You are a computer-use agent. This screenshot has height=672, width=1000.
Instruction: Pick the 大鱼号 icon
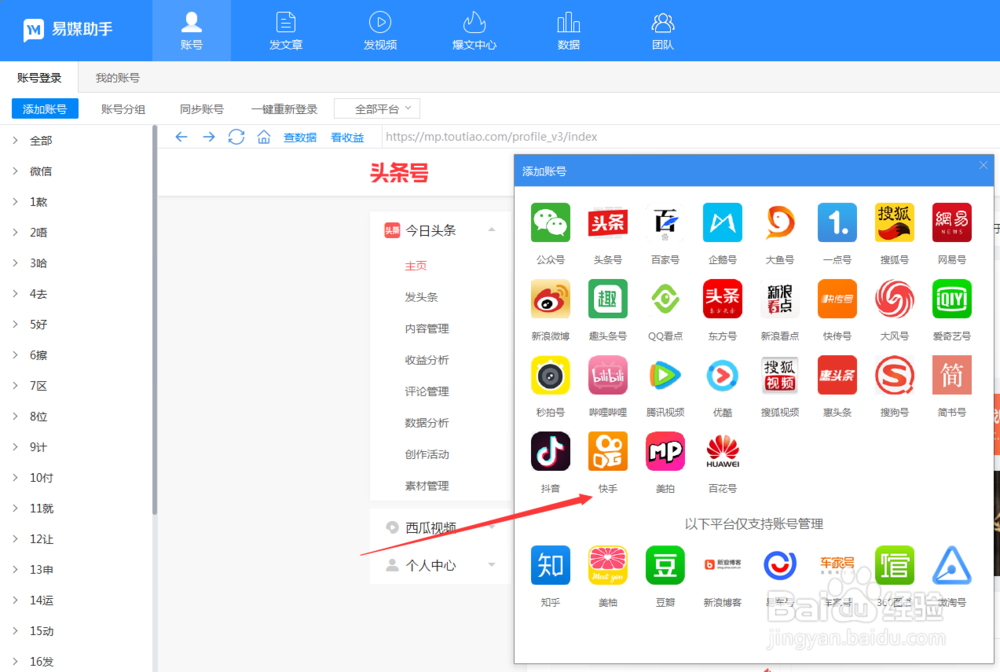(x=780, y=223)
